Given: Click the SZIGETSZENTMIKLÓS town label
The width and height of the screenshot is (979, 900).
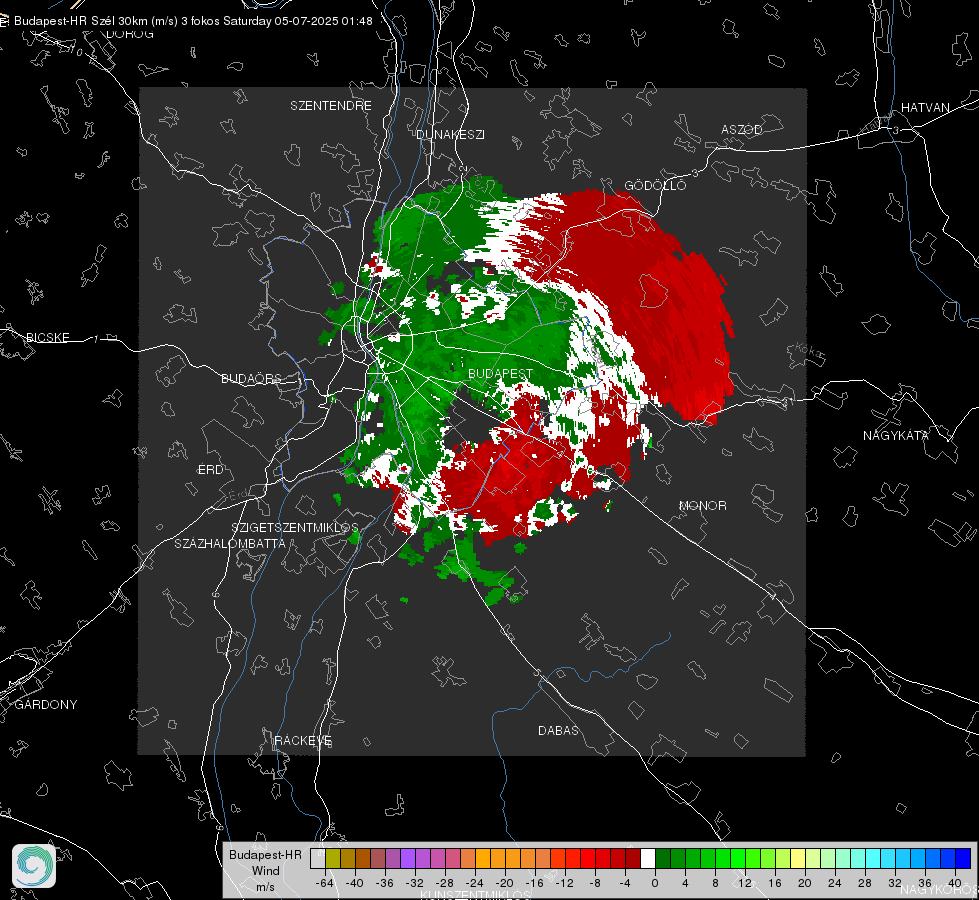Looking at the screenshot, I should 295,528.
